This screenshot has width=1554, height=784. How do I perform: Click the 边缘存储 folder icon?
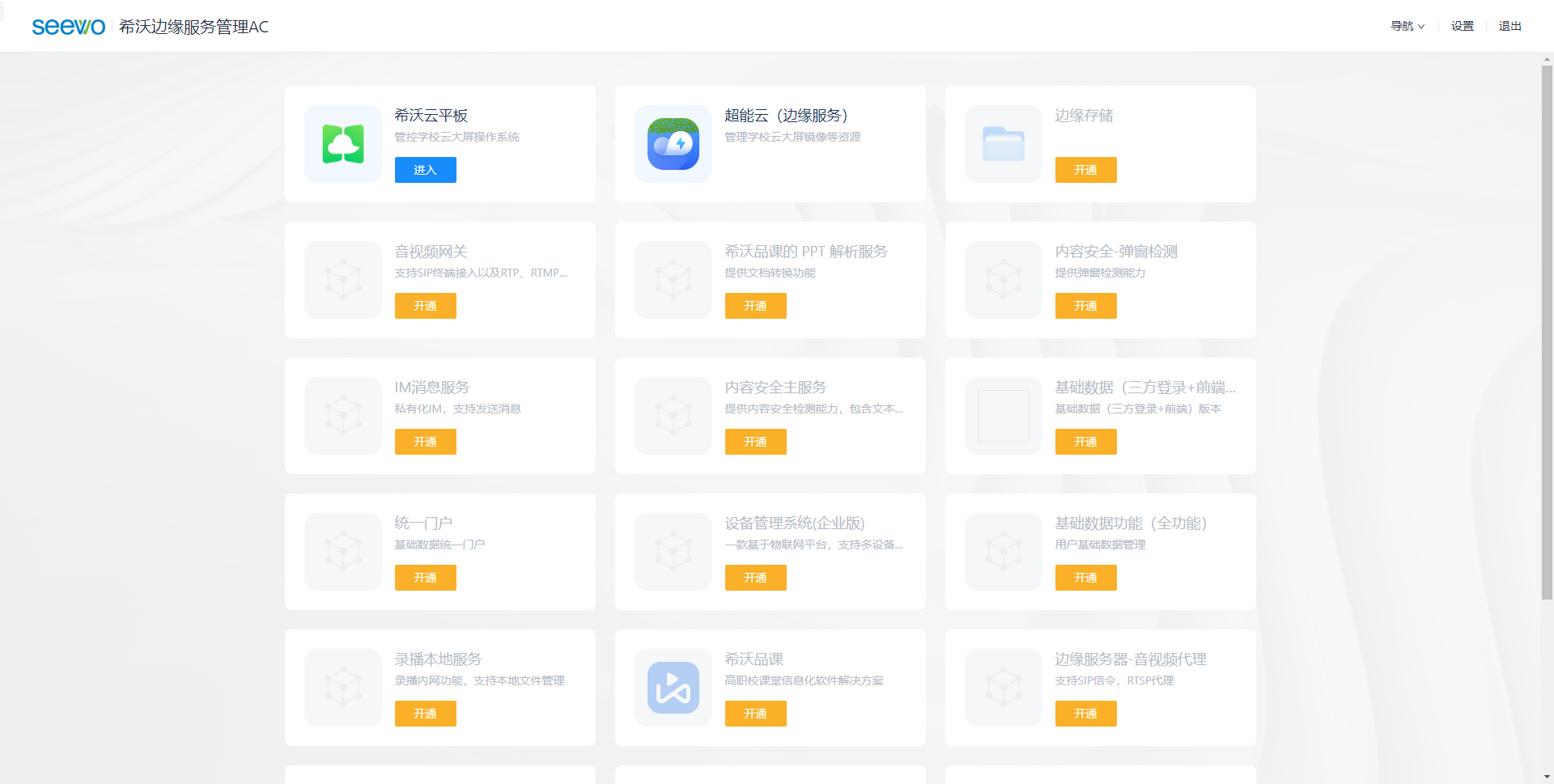pyautogui.click(x=1004, y=144)
